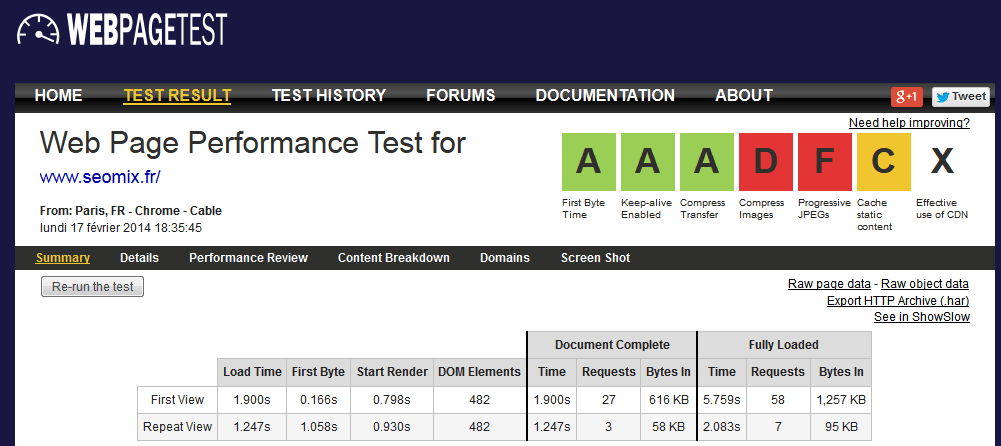Click the Document Complete group header

(x=612, y=345)
